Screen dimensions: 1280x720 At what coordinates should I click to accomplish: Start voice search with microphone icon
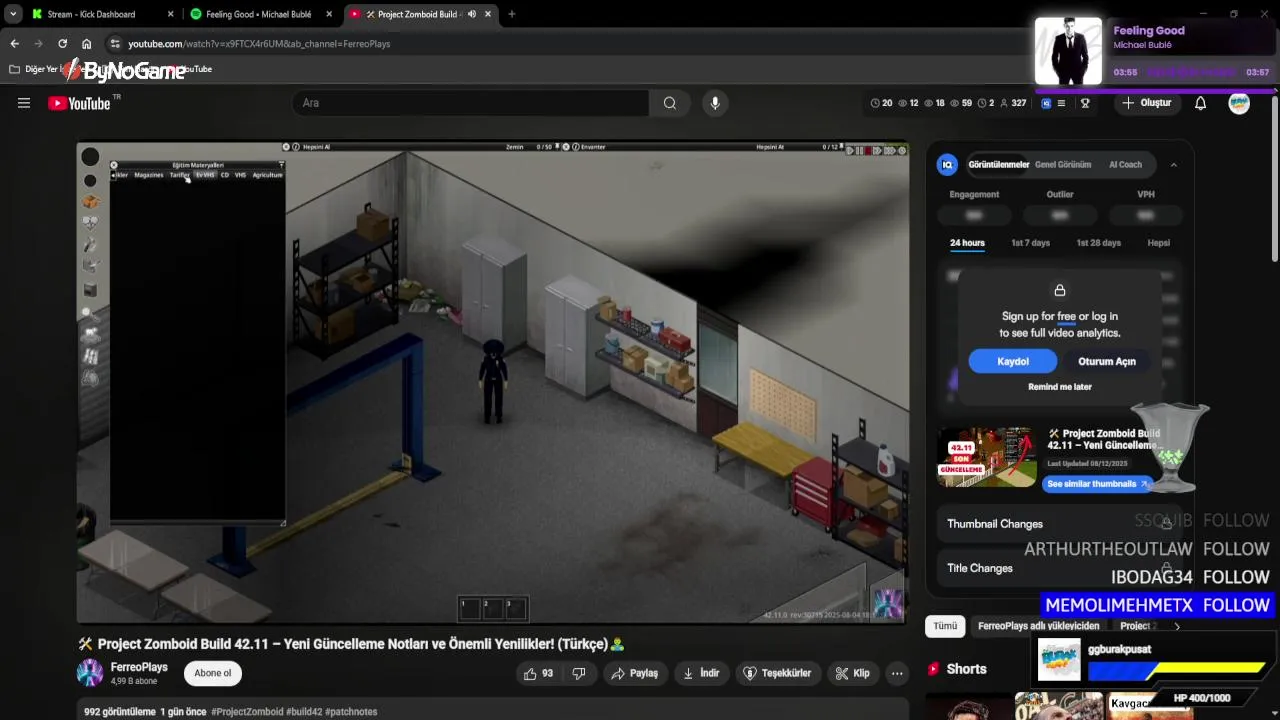click(x=714, y=103)
